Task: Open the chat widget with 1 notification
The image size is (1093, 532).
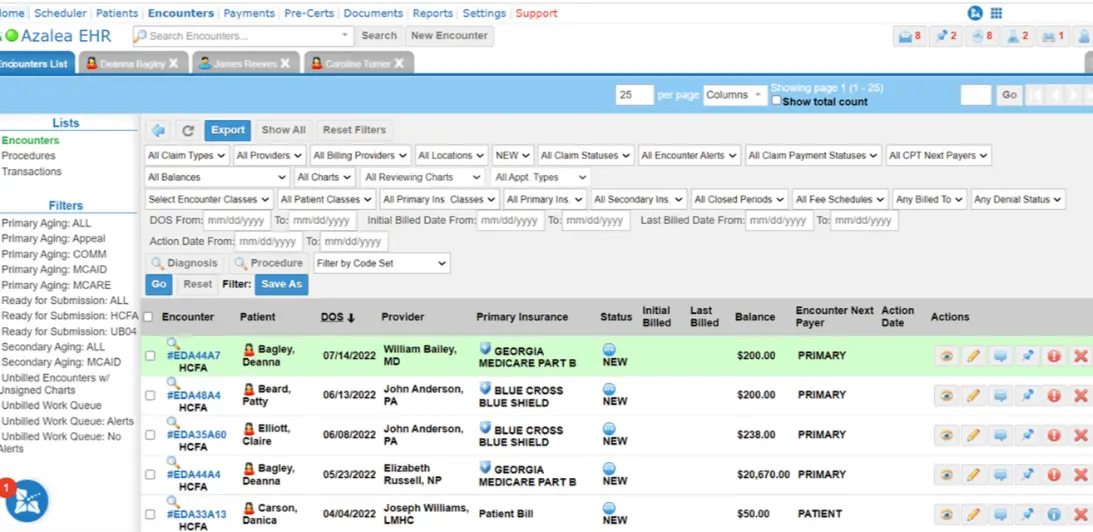Action: (x=26, y=501)
